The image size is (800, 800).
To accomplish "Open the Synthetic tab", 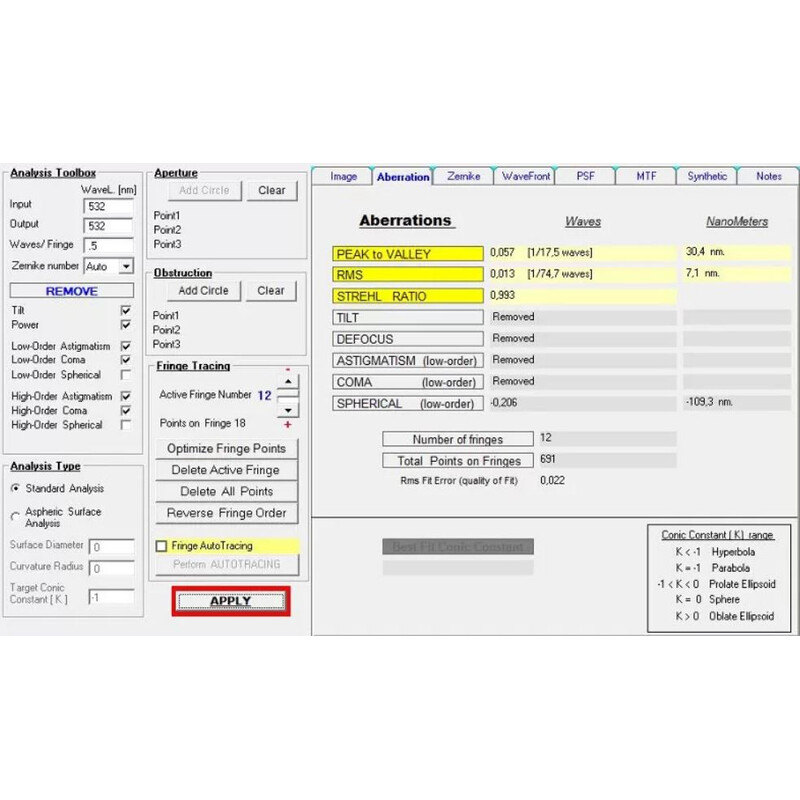I will tap(707, 176).
